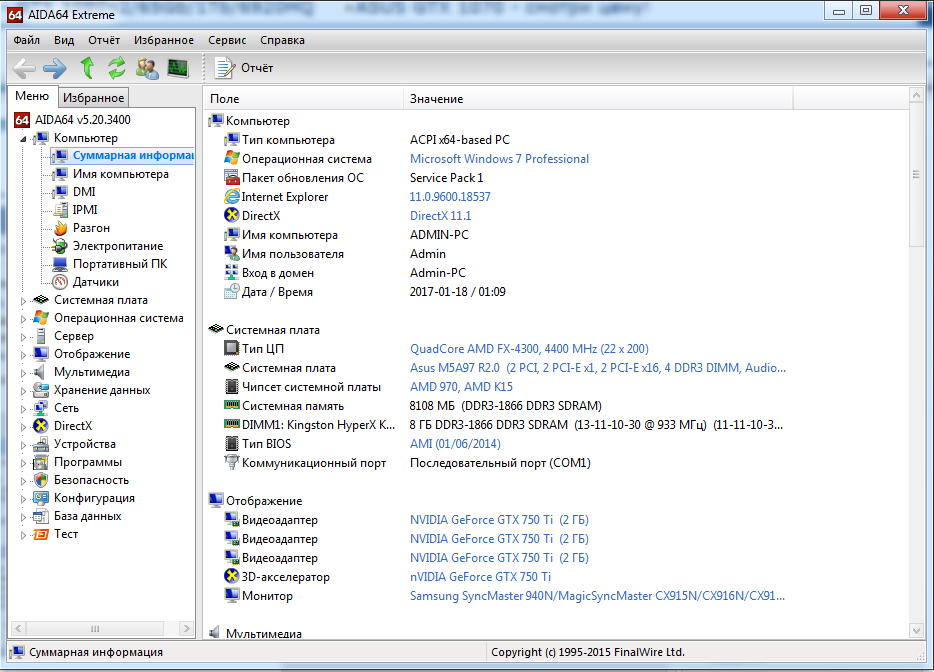Open AMD 970, AMD K15 chipset link
934x672 pixels.
click(461, 387)
